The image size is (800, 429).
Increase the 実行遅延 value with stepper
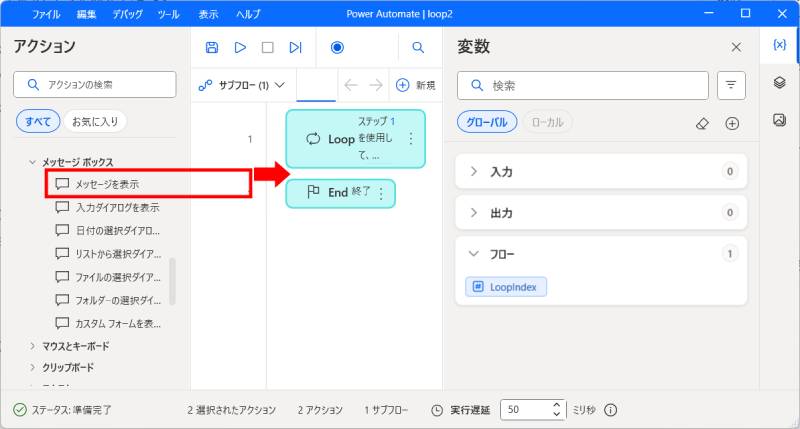coord(557,405)
